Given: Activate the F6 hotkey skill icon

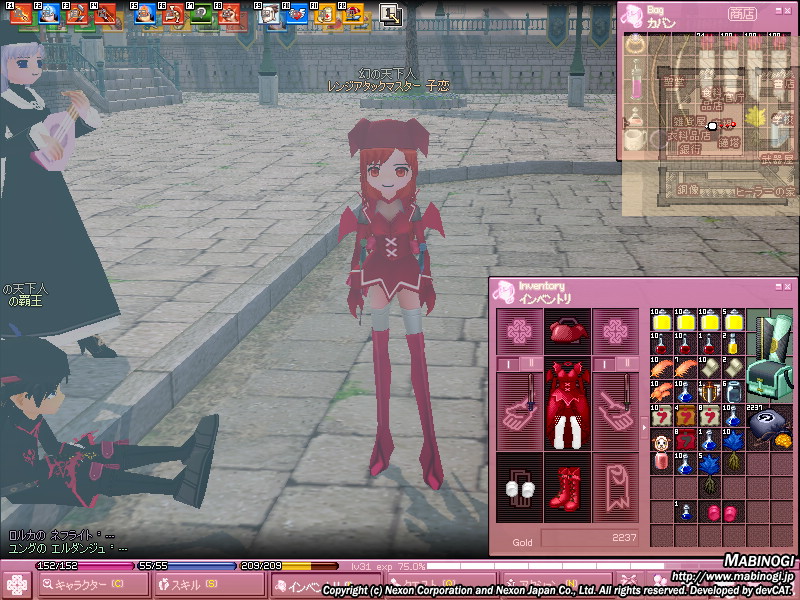Looking at the screenshot, I should point(172,14).
